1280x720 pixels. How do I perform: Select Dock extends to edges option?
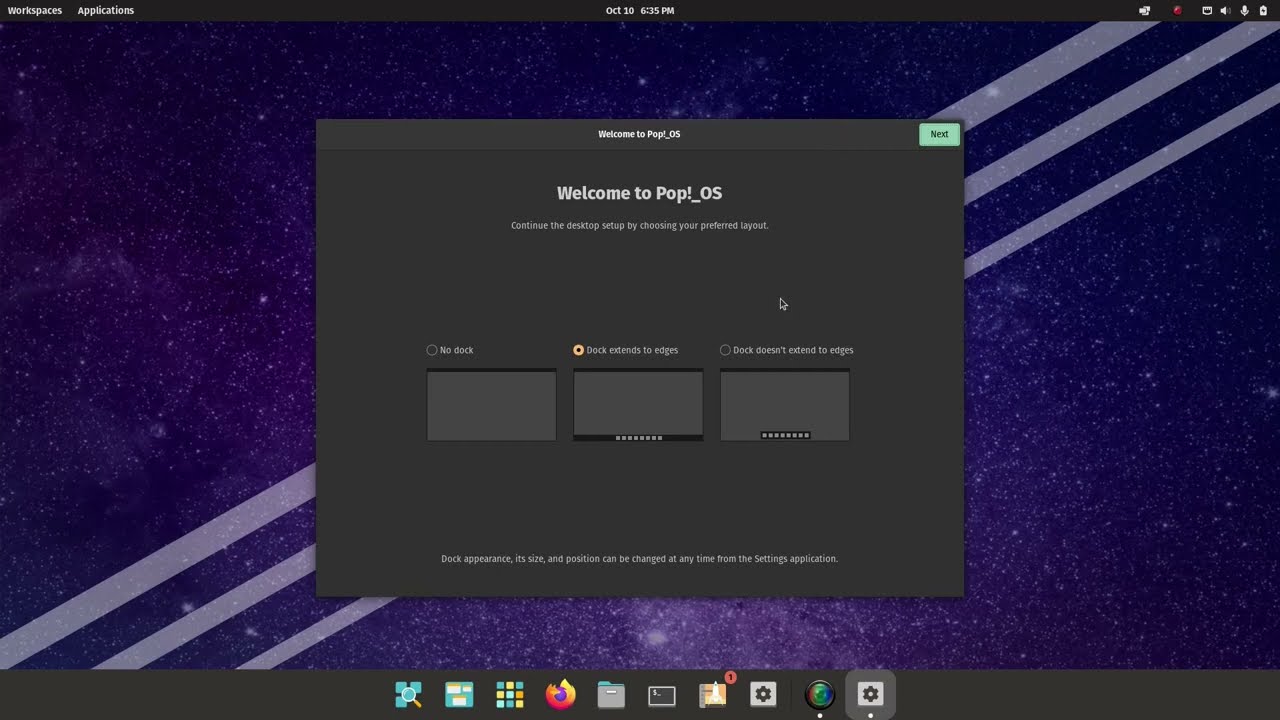pyautogui.click(x=578, y=350)
